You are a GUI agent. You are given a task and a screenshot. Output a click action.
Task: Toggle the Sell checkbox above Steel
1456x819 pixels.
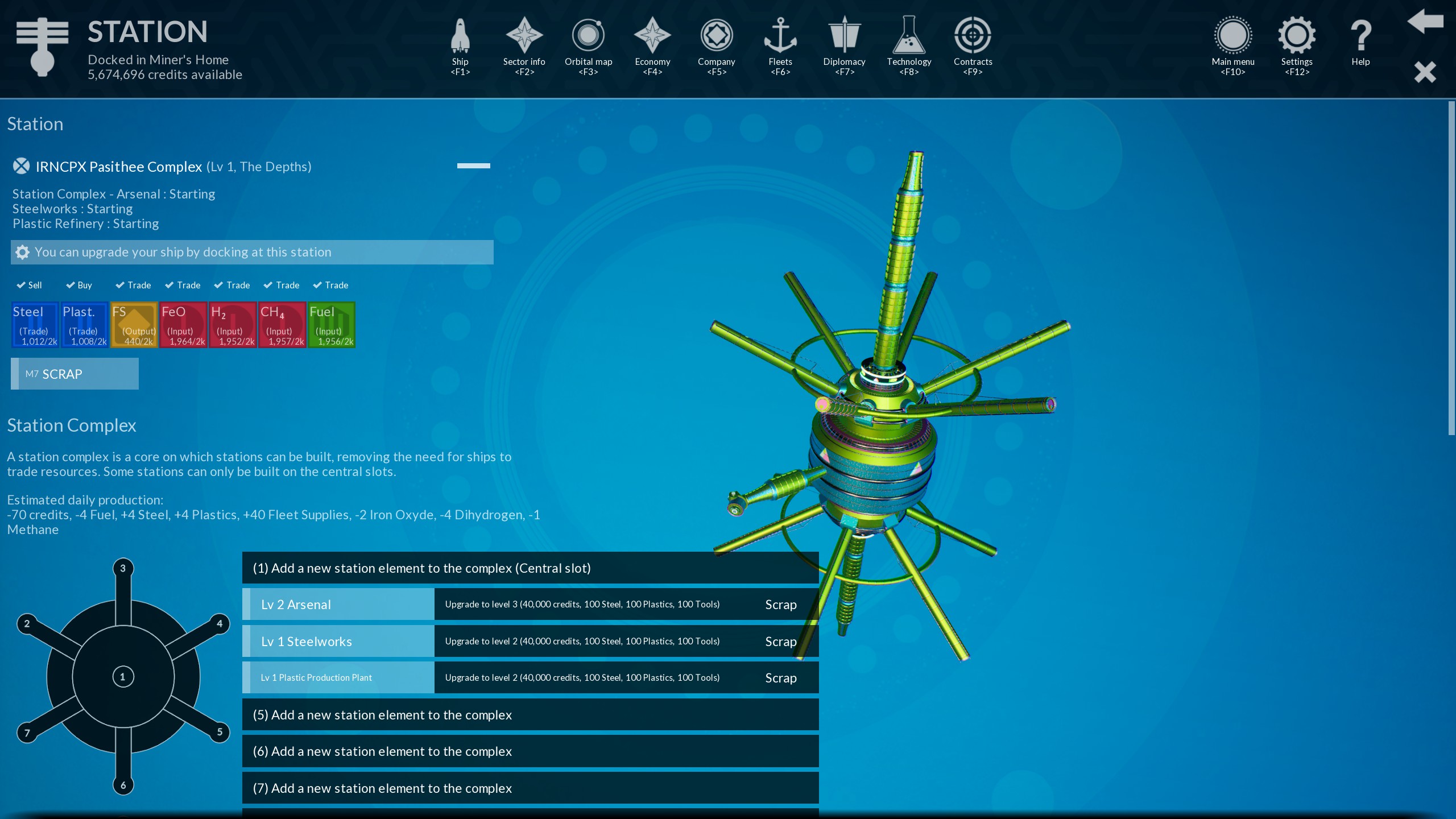point(21,285)
